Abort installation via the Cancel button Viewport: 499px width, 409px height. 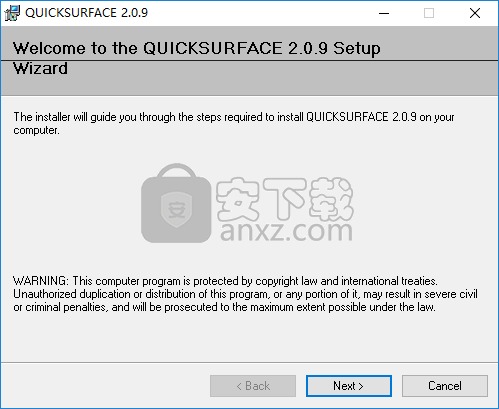point(445,386)
